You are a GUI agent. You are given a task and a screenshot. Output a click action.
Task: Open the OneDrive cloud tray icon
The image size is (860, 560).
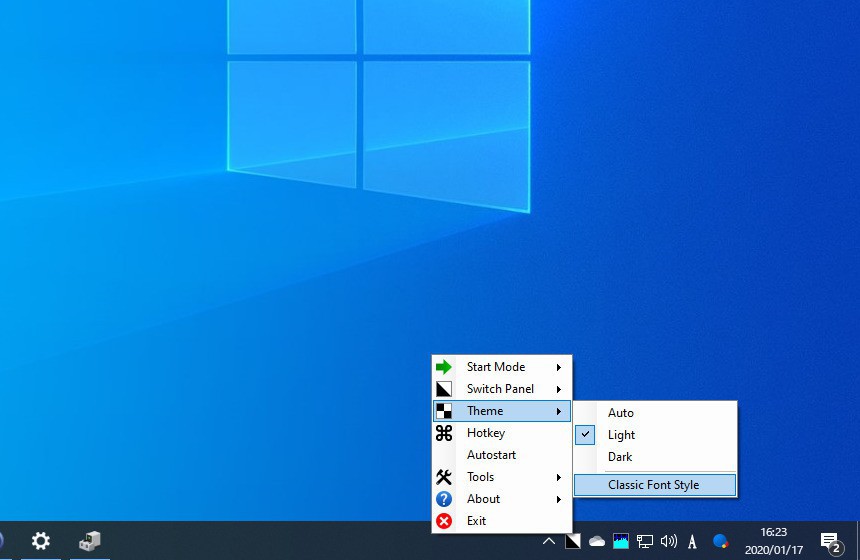(x=597, y=541)
